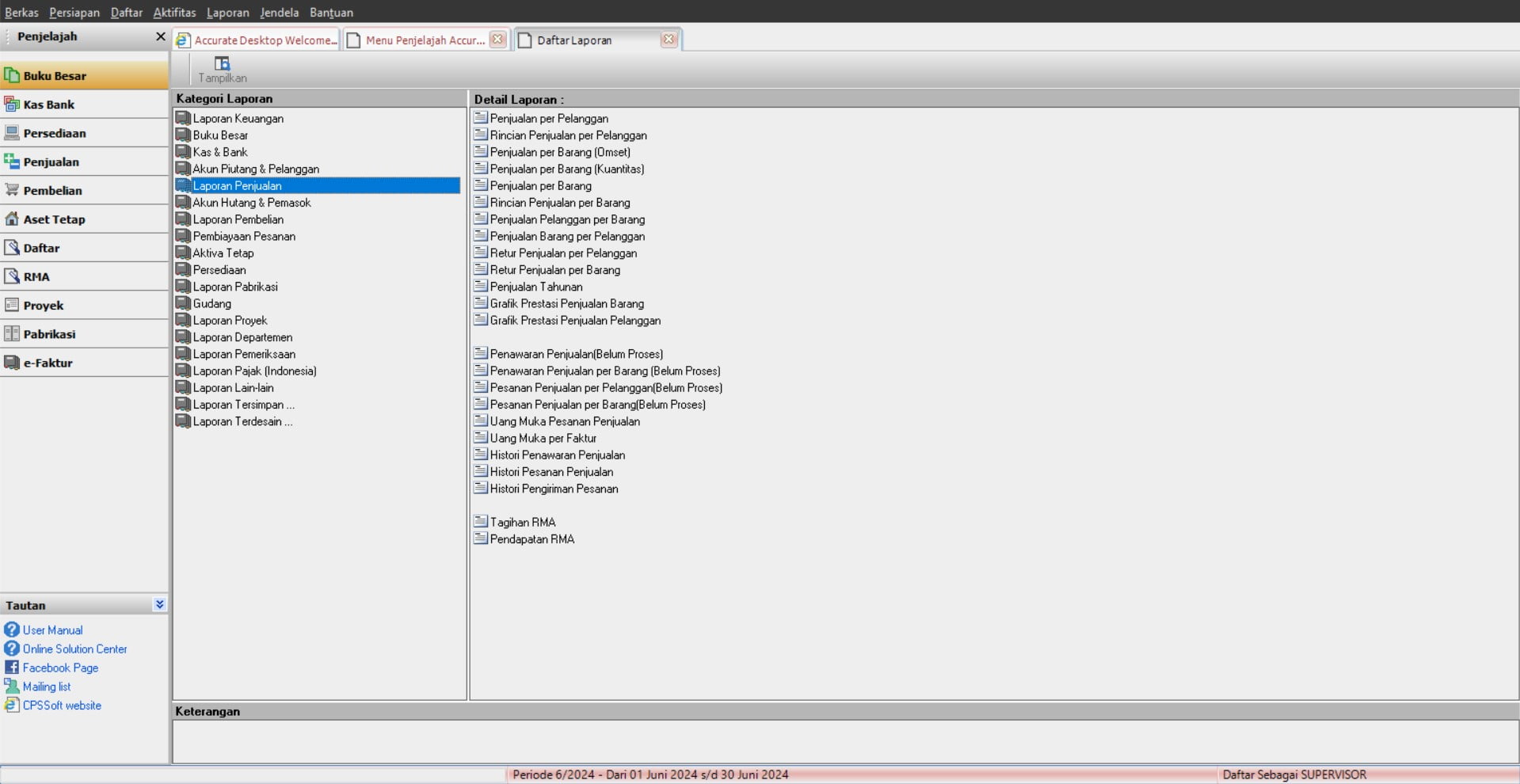The height and width of the screenshot is (784, 1520).
Task: Close the Daftar Laporan tab
Action: coord(669,40)
